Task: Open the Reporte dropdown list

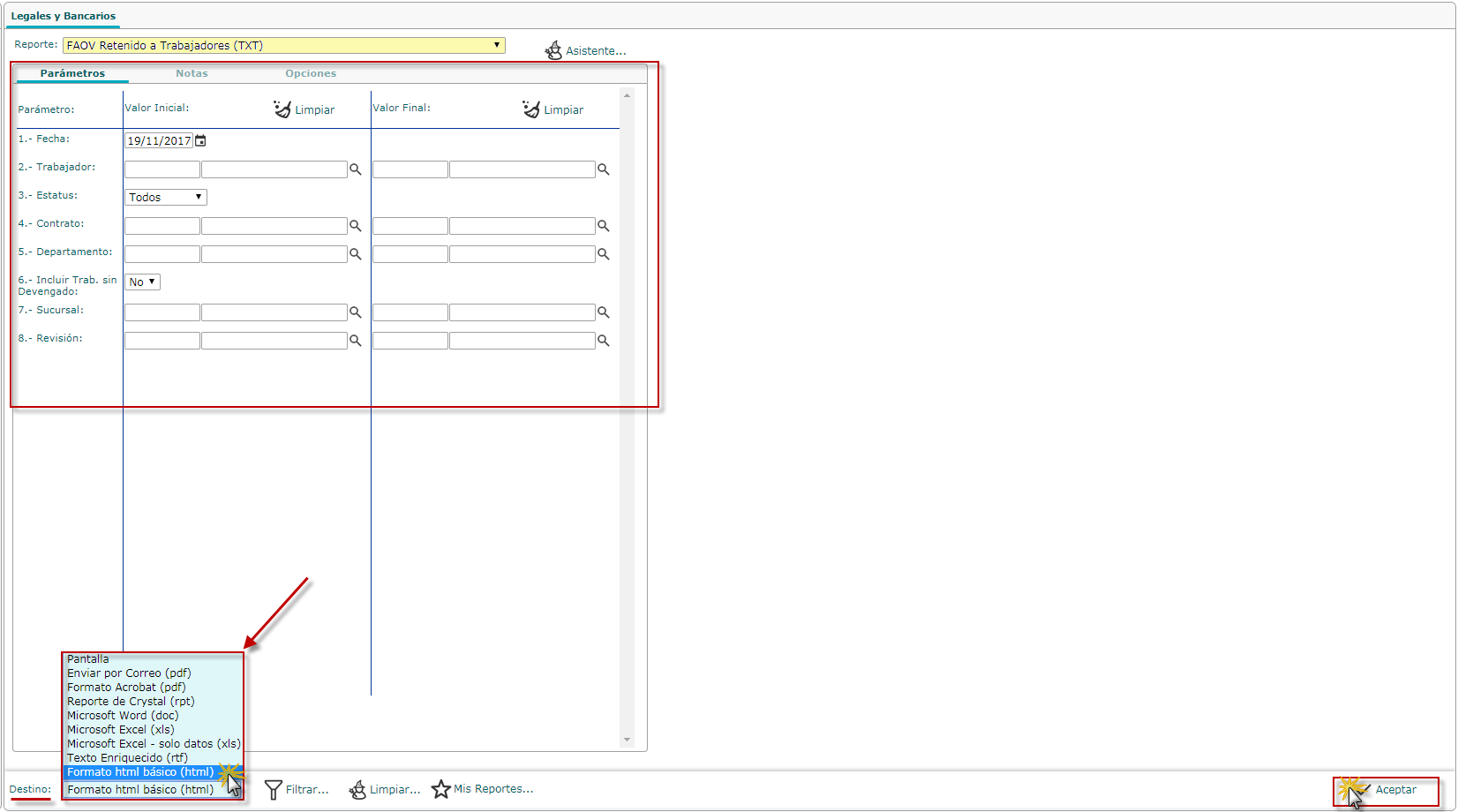Action: pos(284,45)
